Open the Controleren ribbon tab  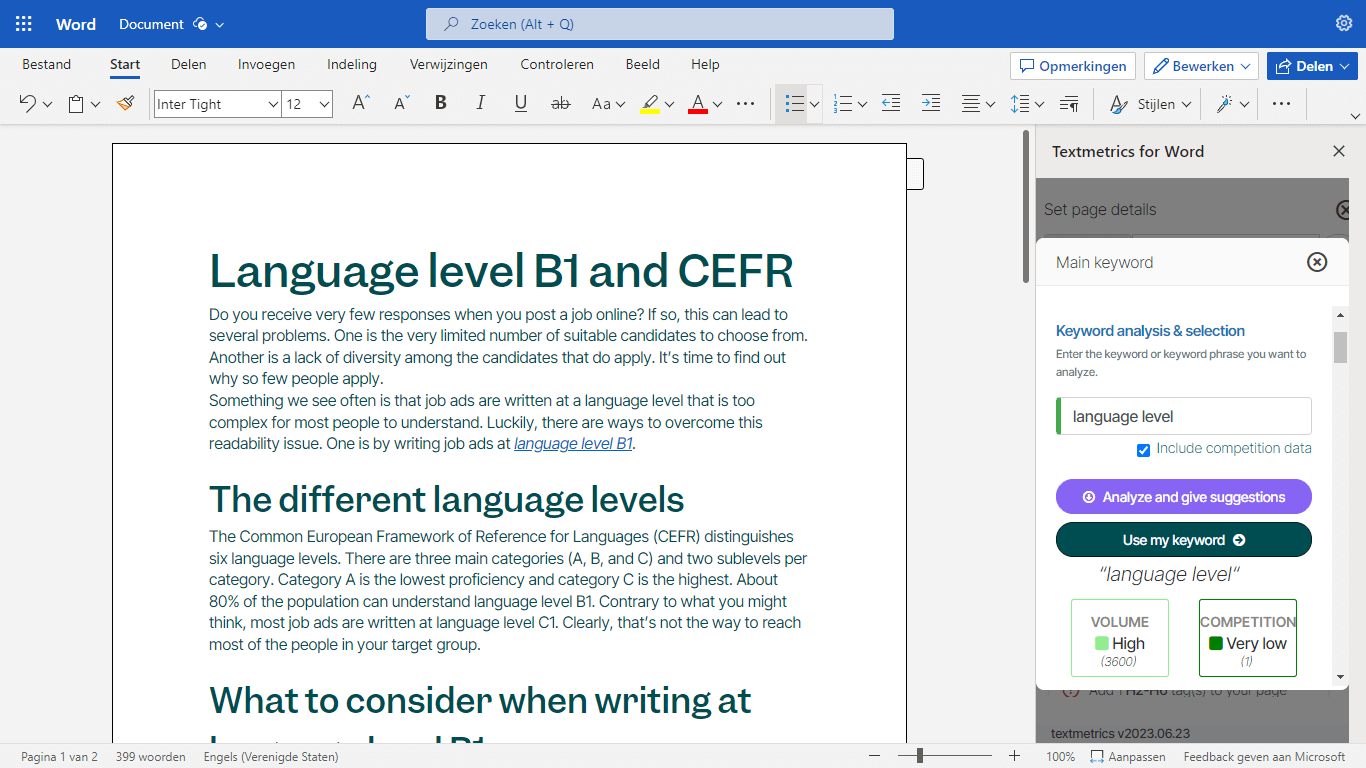pos(557,64)
